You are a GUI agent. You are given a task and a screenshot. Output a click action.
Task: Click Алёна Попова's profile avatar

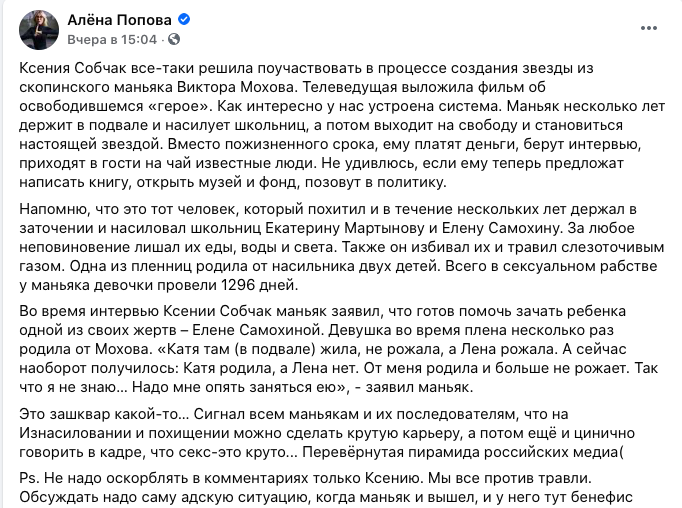click(x=36, y=29)
